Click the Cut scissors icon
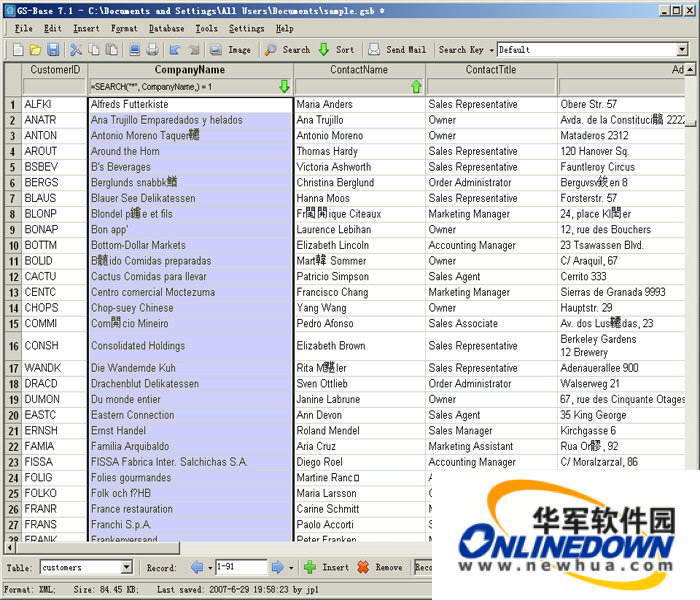The width and height of the screenshot is (700, 600). pos(76,50)
